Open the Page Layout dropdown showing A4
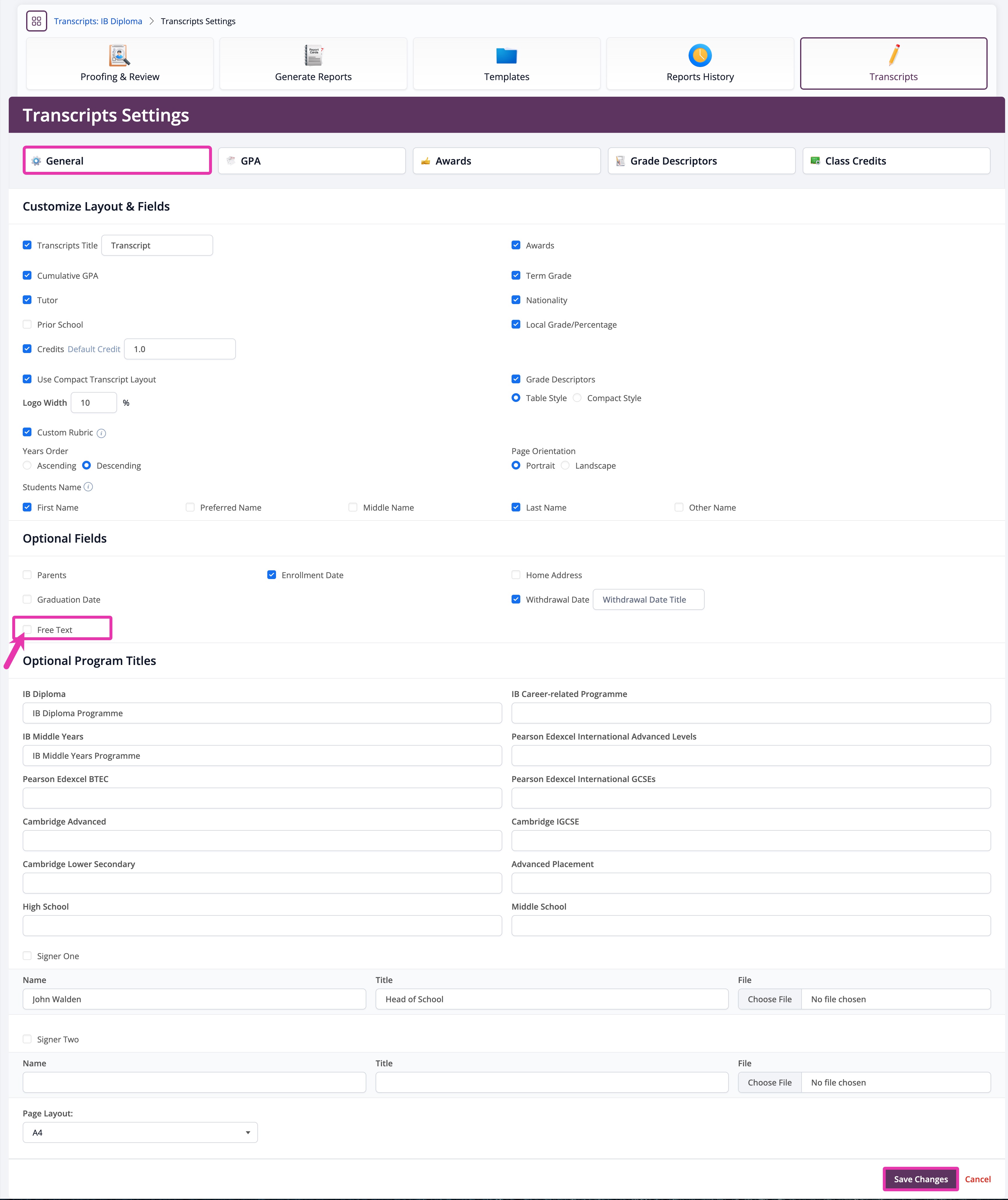1008x1200 pixels. (139, 1132)
